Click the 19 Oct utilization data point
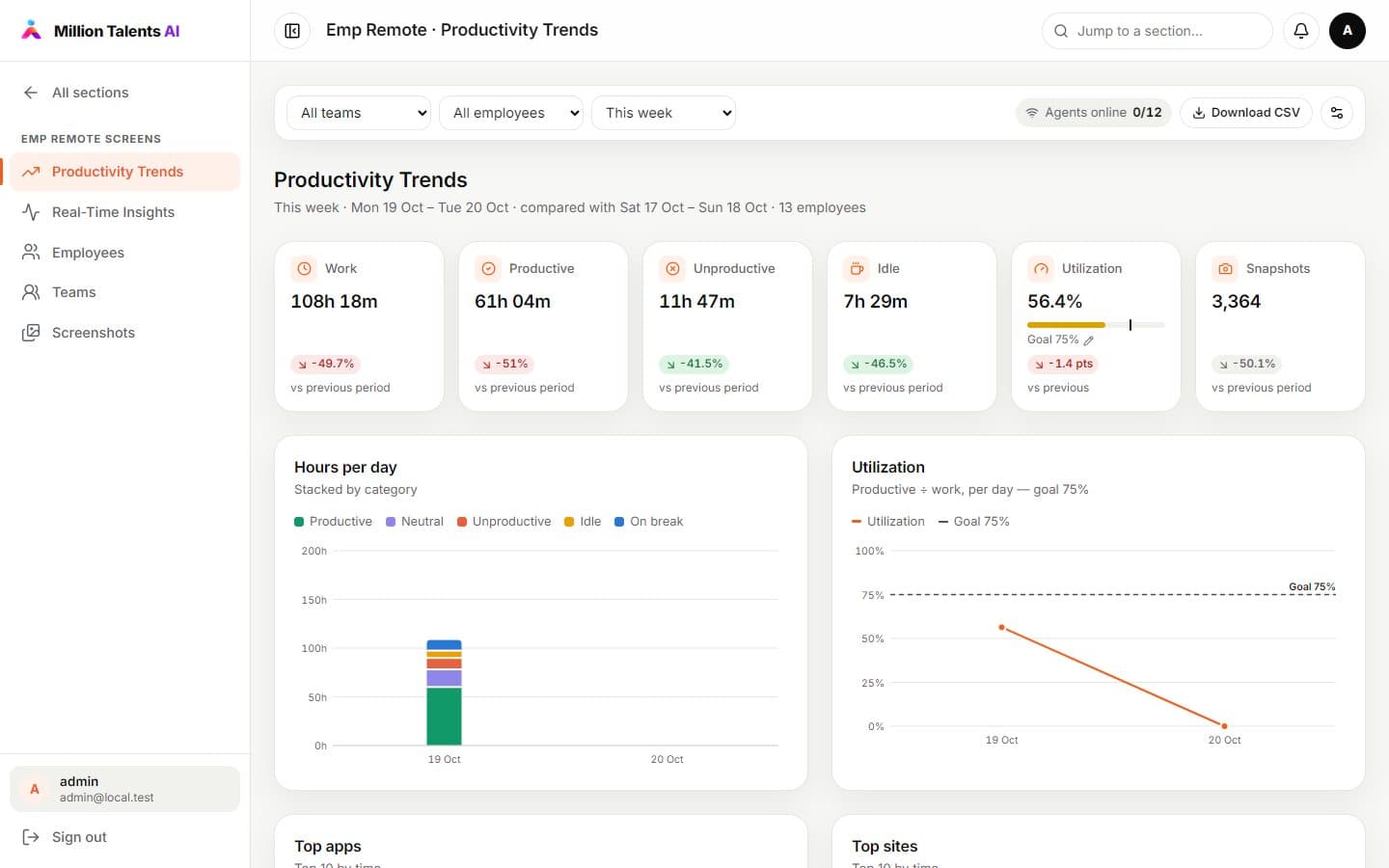The image size is (1389, 868). click(x=1002, y=628)
